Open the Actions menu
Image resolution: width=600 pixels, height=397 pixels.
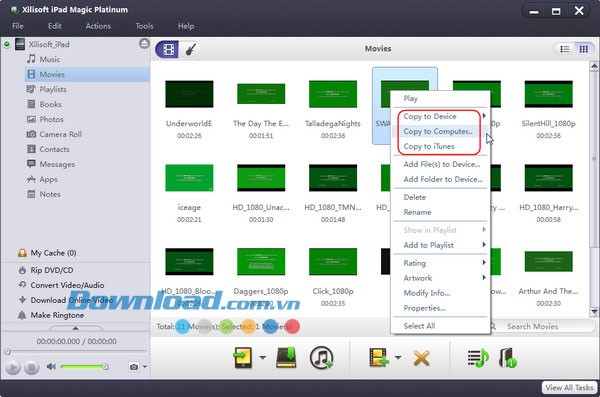[x=98, y=26]
